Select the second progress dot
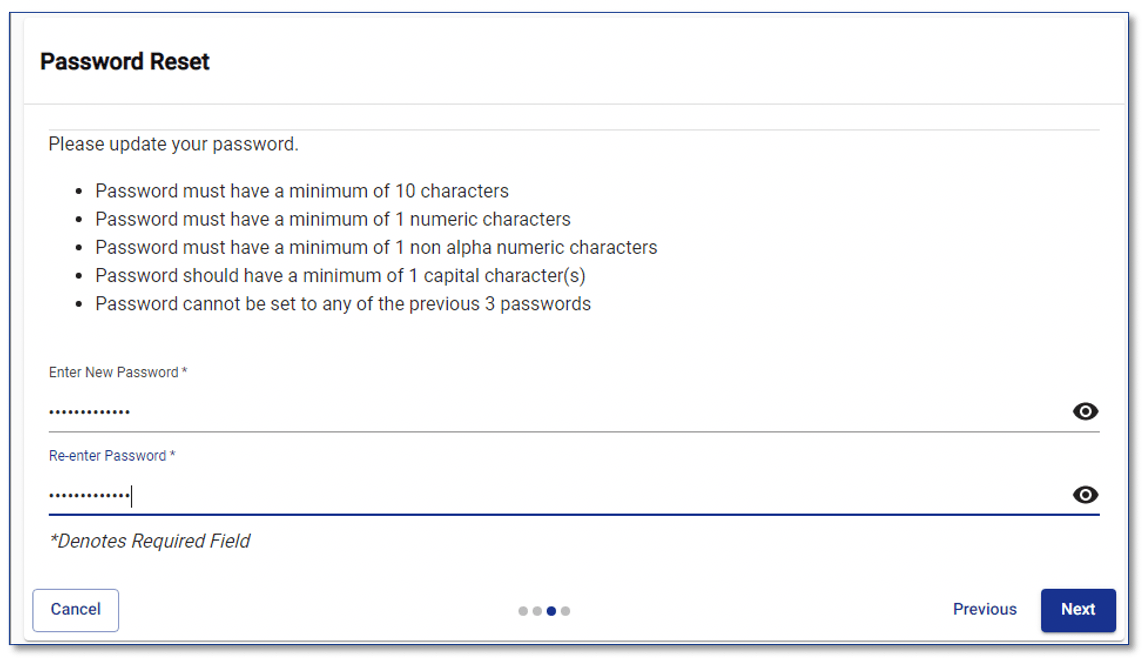Screen dimensions: 1144x658 tap(537, 610)
